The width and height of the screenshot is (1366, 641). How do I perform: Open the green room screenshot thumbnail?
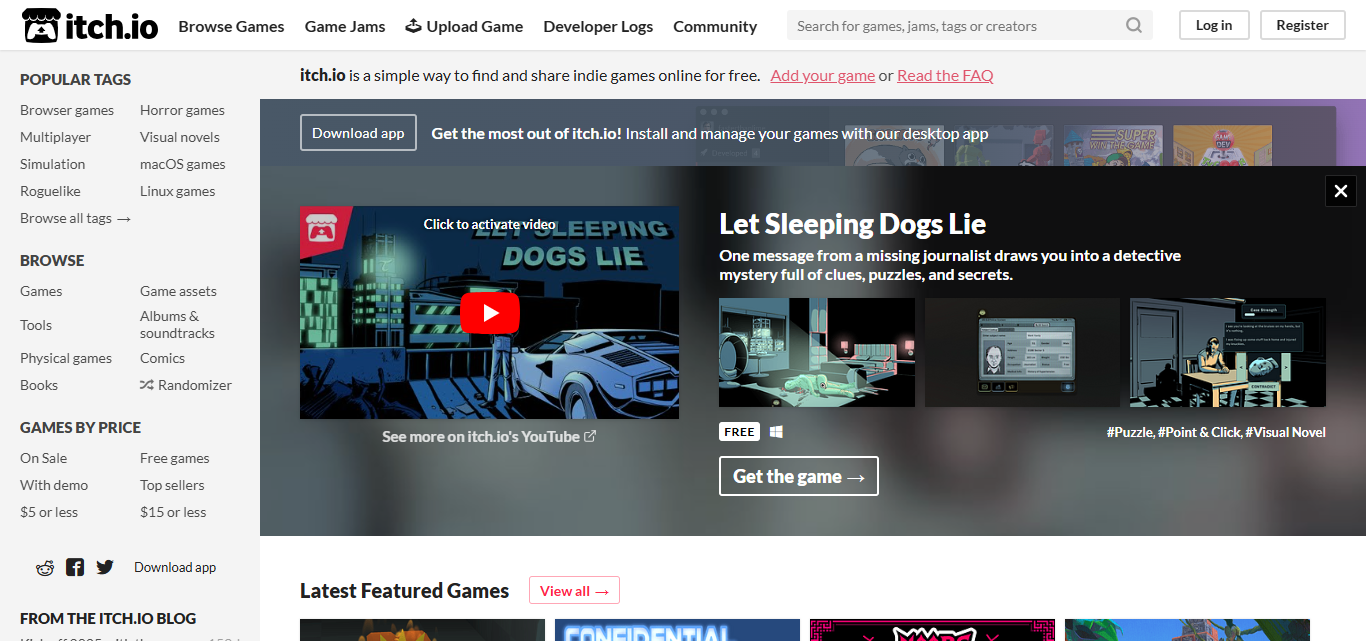click(x=817, y=352)
